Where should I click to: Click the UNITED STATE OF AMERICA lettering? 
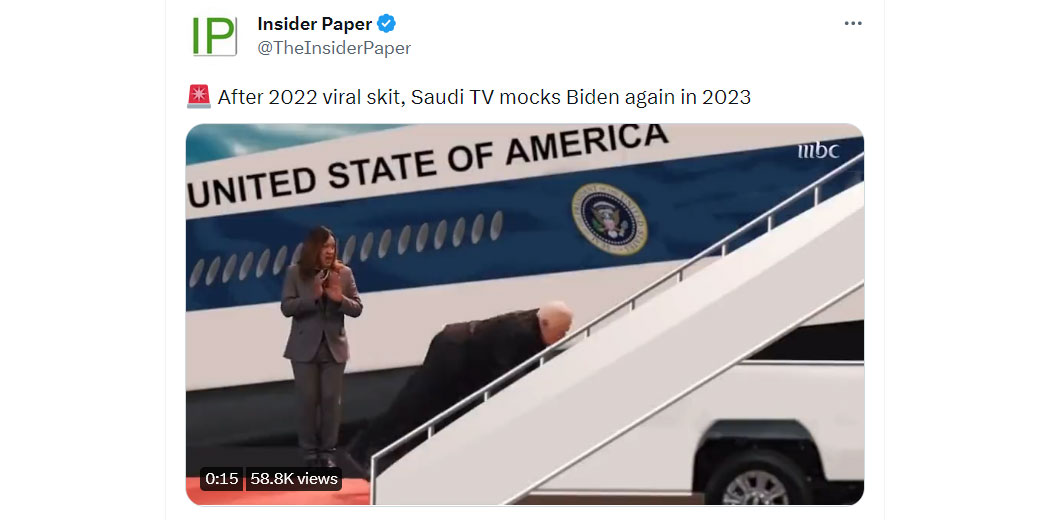[x=428, y=164]
